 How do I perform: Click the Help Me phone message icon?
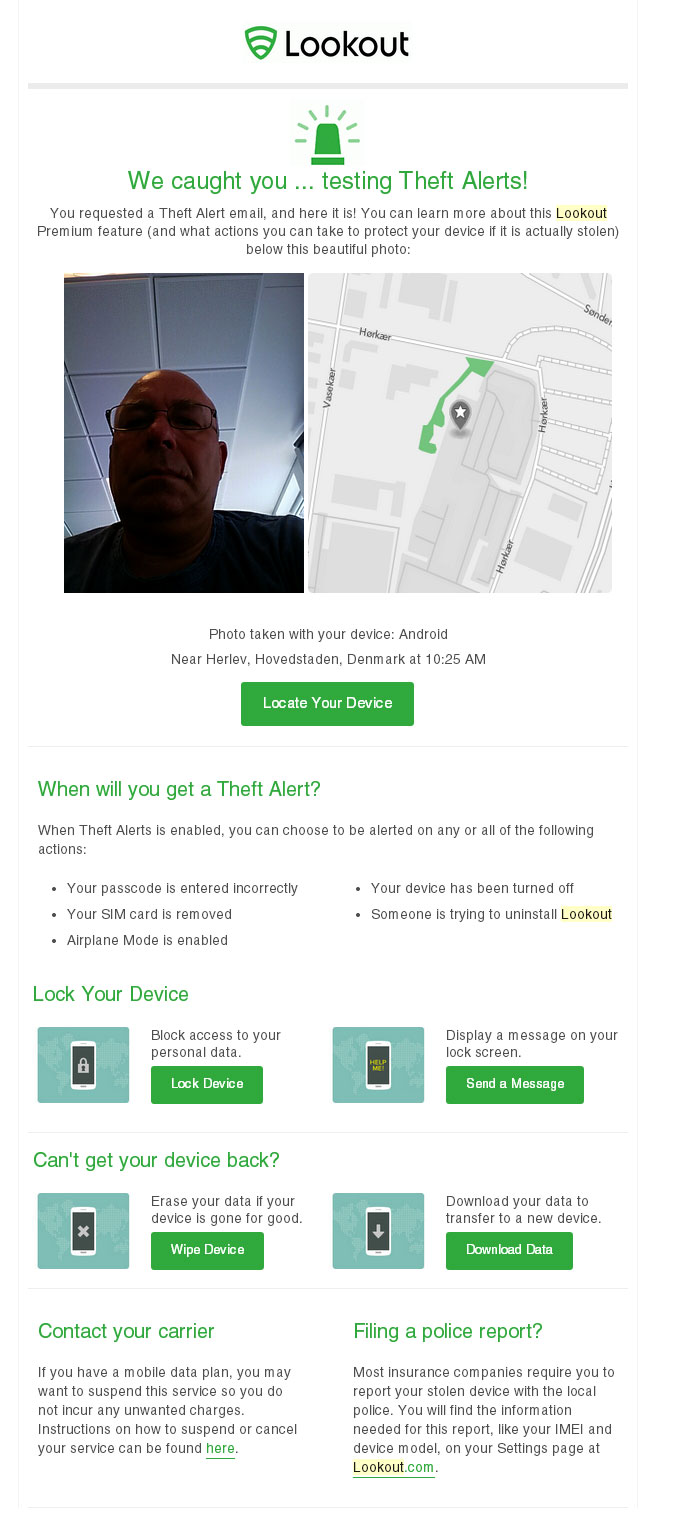378,1065
